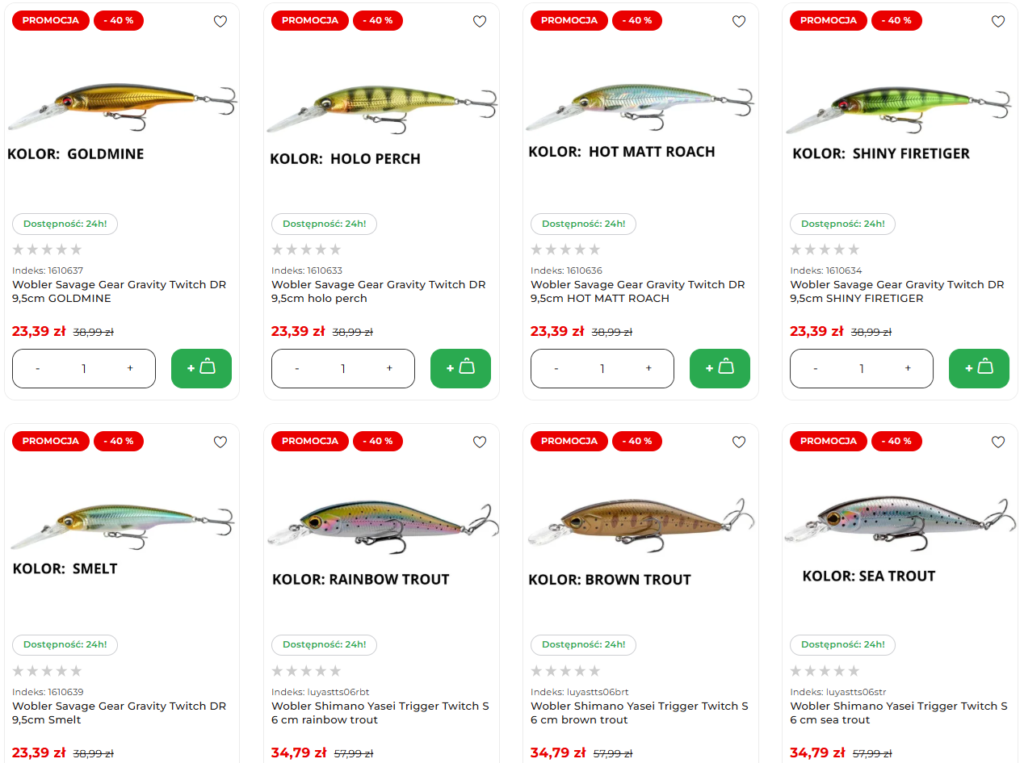Increase quantity of GOLDMINE wobbler
The image size is (1024, 763).
tap(130, 369)
